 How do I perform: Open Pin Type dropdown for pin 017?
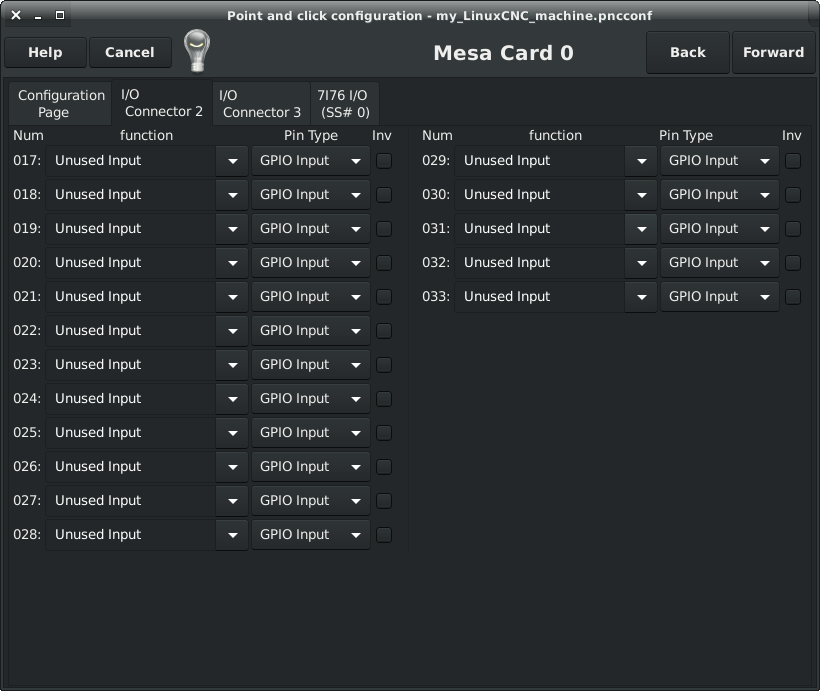click(311, 161)
